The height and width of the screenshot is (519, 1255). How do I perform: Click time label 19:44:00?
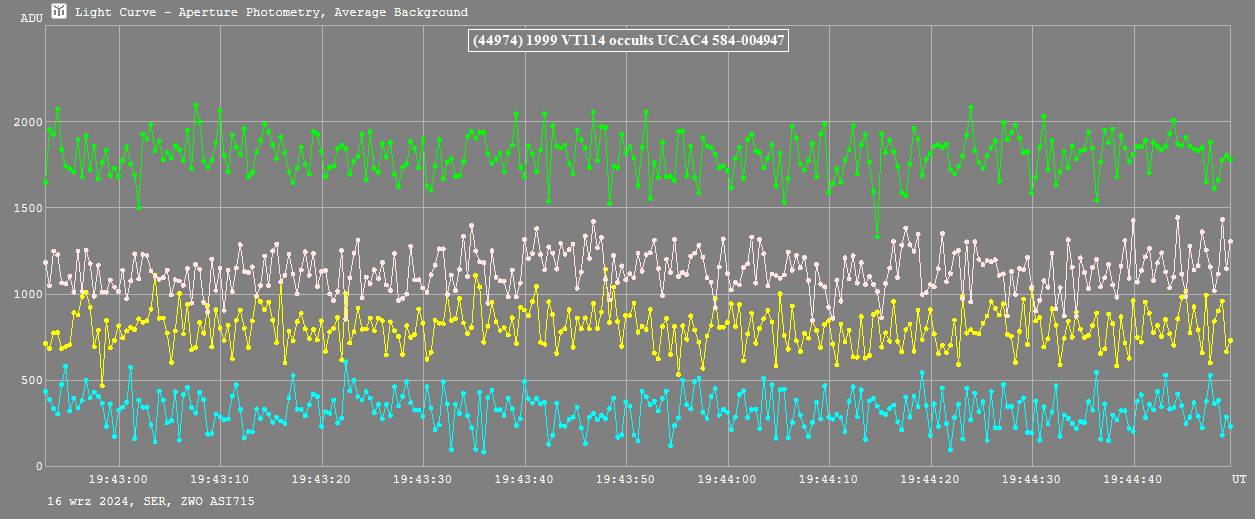tap(728, 480)
